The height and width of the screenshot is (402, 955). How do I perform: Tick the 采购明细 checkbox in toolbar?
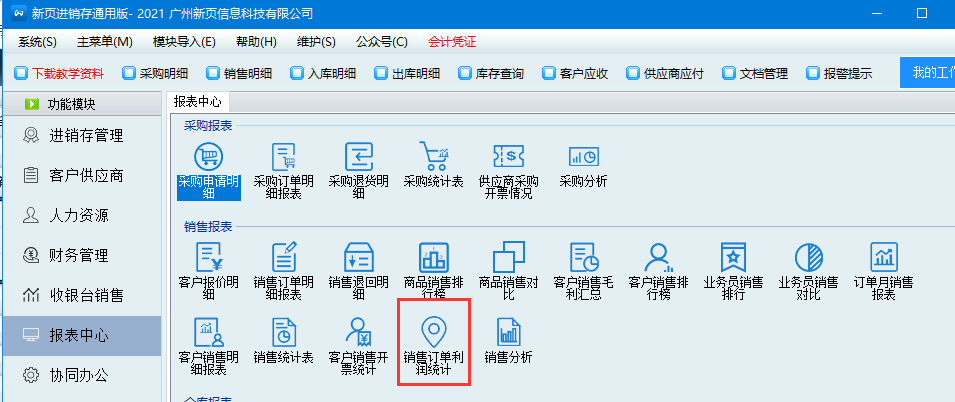coord(129,73)
